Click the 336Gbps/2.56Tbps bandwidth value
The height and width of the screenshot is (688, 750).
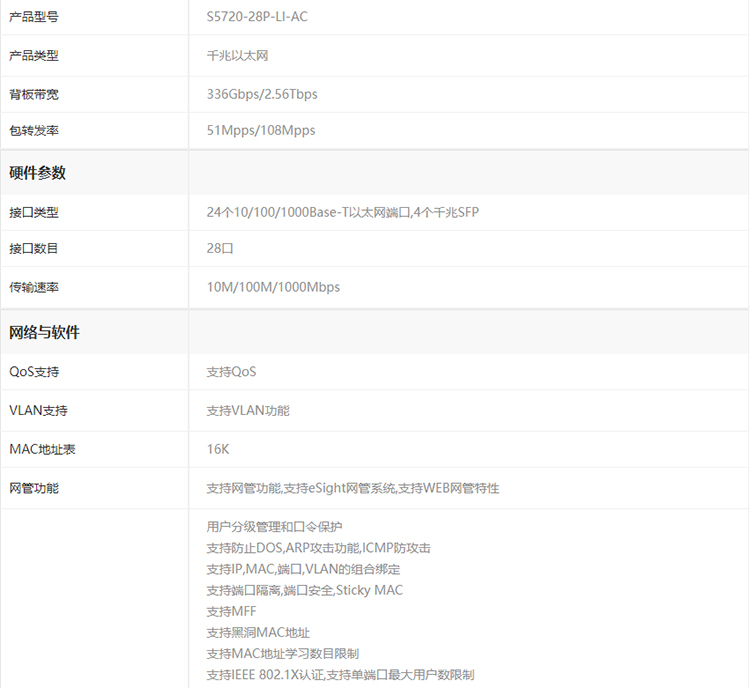click(x=262, y=94)
